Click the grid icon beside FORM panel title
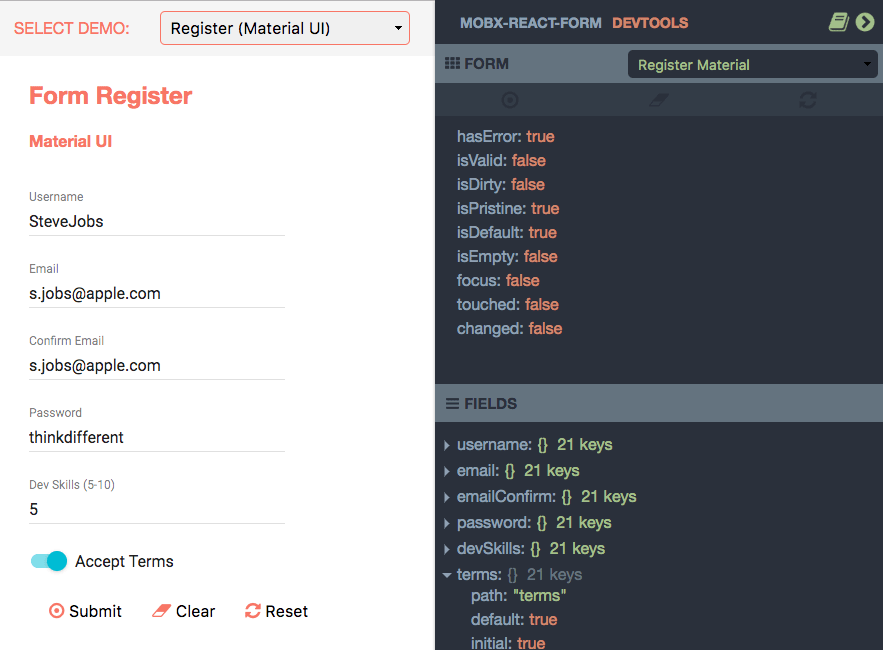Viewport: 883px width, 650px height. coord(453,63)
